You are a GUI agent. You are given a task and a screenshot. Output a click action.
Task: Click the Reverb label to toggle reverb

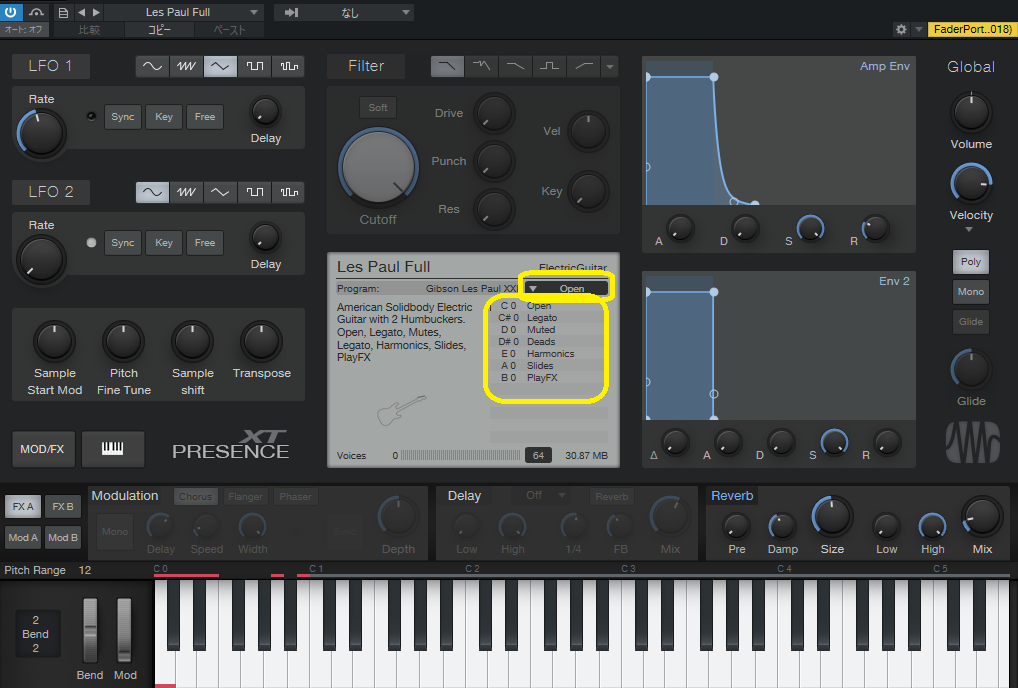(x=732, y=495)
